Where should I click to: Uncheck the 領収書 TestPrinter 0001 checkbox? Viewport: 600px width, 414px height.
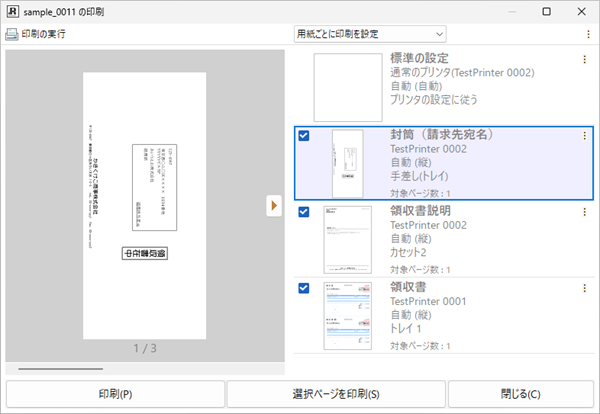304,288
